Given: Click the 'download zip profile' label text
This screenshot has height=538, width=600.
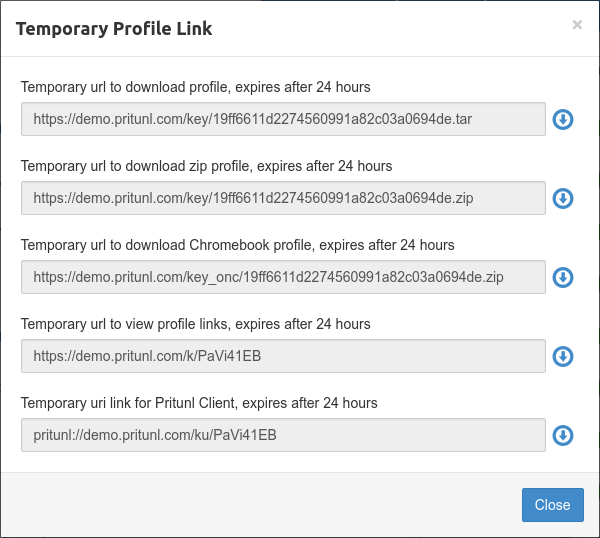Looking at the screenshot, I should [206, 166].
